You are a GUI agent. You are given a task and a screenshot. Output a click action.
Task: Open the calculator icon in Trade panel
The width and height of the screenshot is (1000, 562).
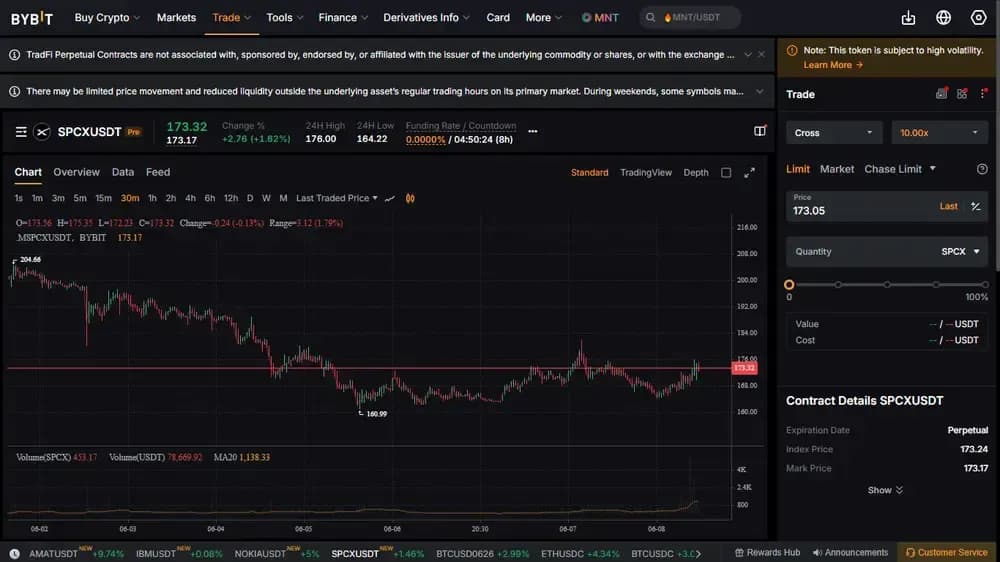pos(941,94)
